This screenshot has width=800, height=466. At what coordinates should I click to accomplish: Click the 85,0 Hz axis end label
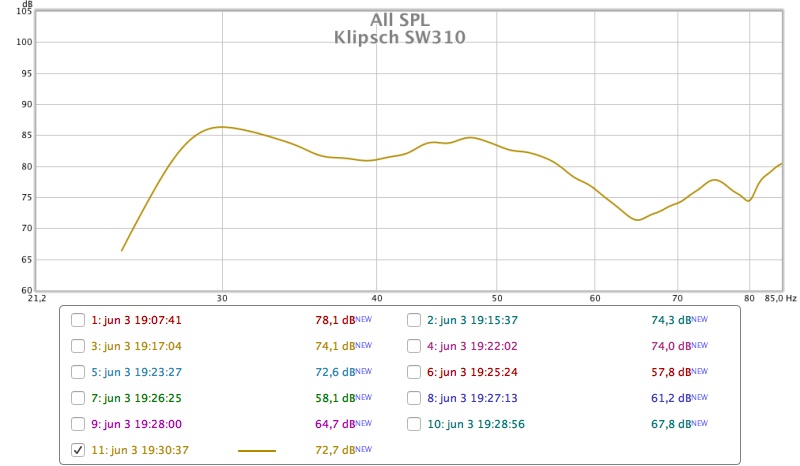pos(780,298)
